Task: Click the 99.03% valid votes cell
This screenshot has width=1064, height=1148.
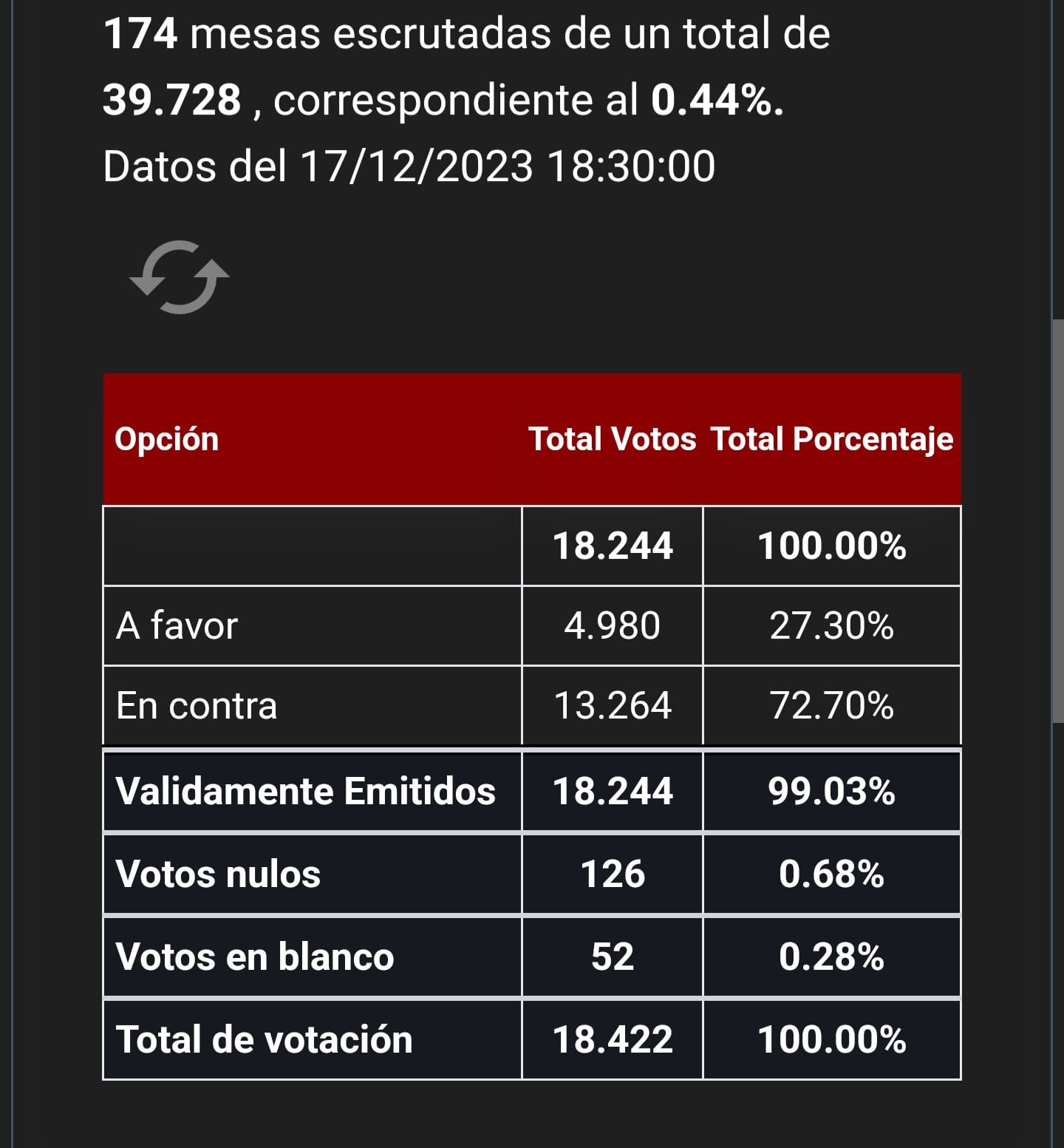Action: tap(832, 791)
